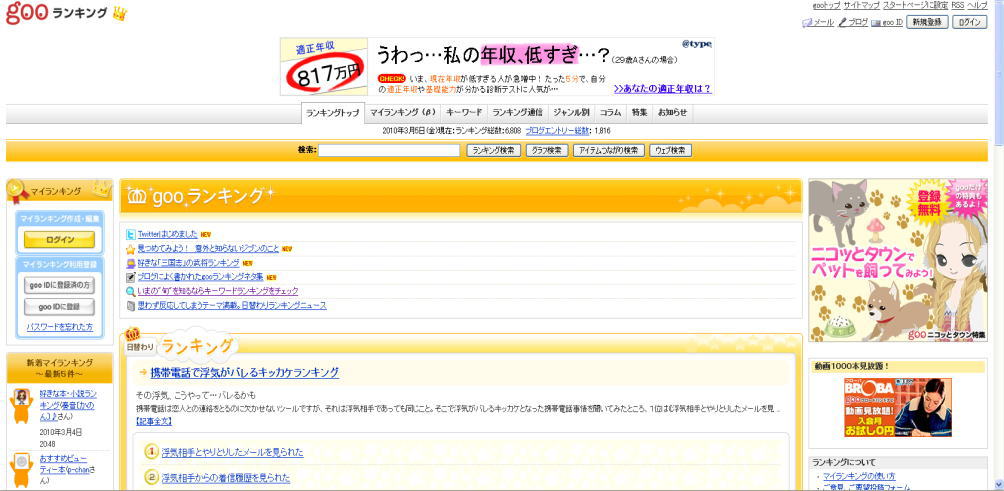Click the 動画1000本見放題！ heading text

point(852,367)
